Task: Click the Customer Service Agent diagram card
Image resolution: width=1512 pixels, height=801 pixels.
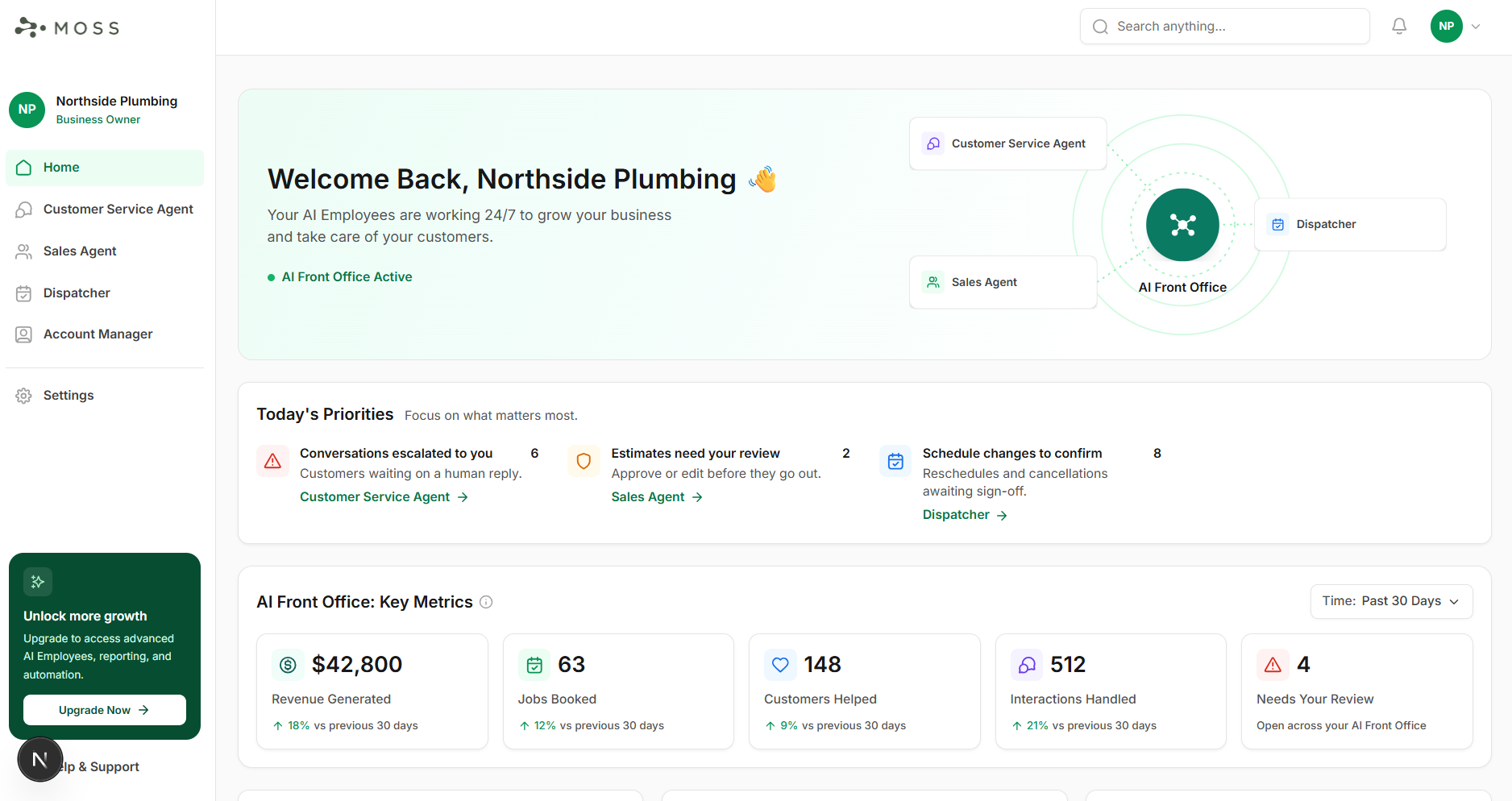Action: [1007, 143]
